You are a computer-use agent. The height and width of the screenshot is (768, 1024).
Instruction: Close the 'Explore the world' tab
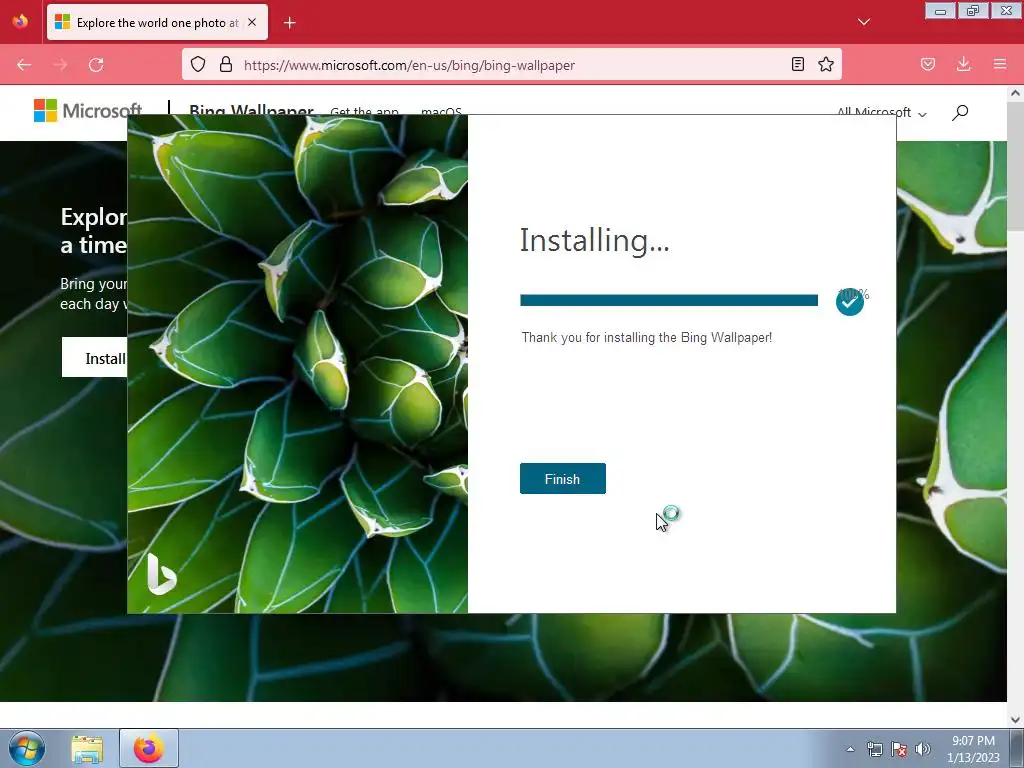point(252,22)
